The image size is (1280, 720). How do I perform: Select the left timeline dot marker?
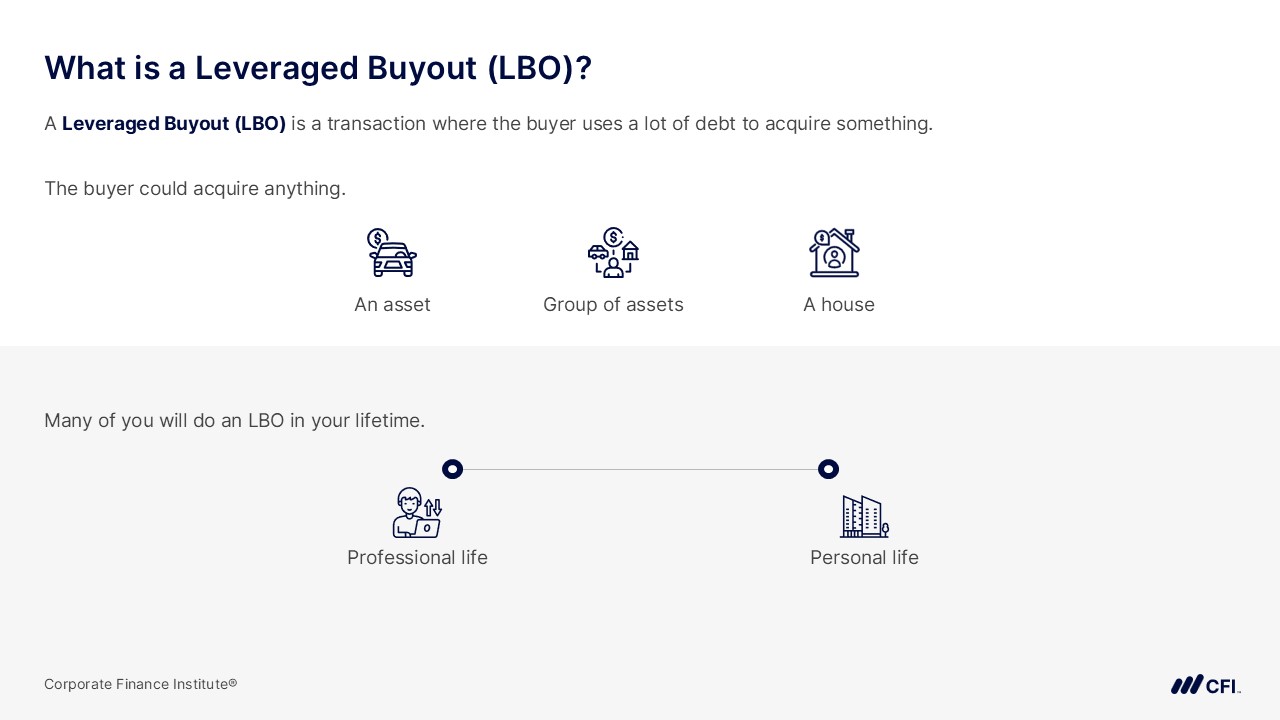pos(452,469)
